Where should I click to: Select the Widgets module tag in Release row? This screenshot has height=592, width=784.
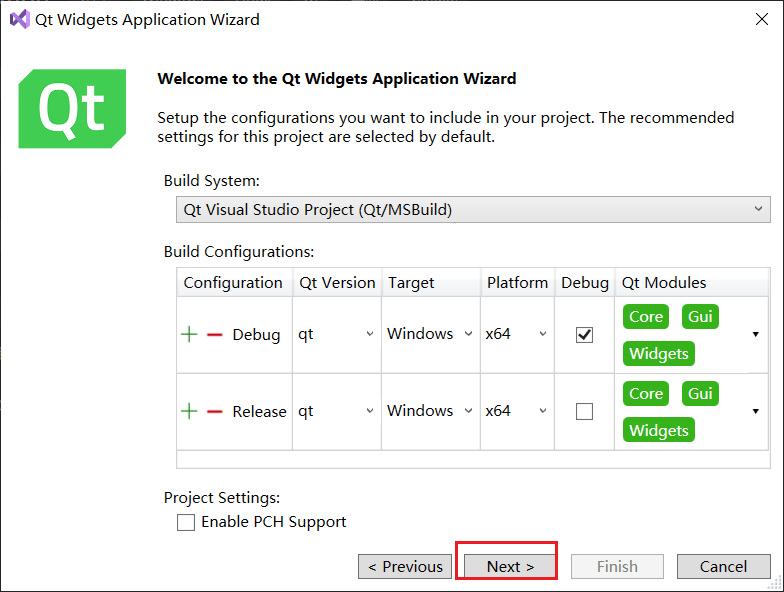(658, 430)
